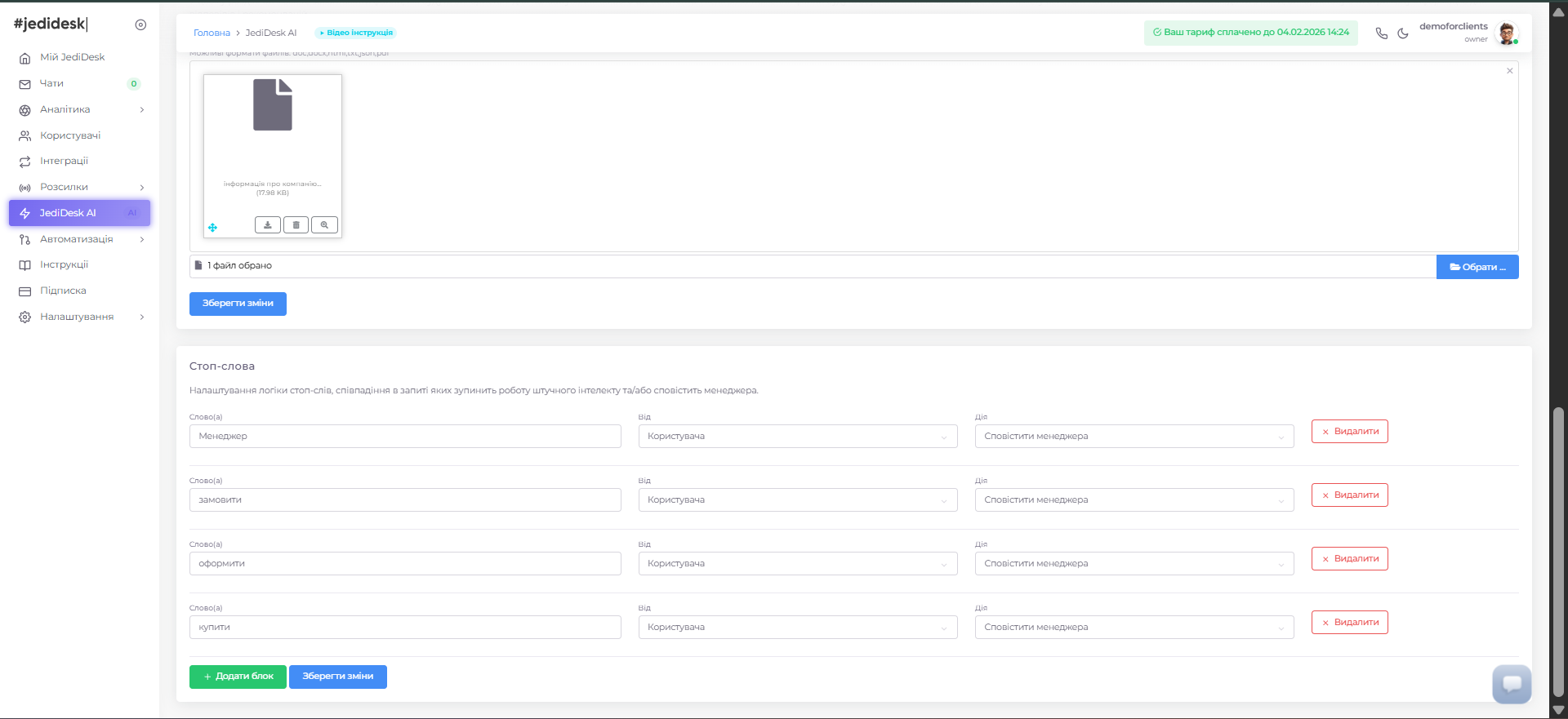Click 'Видалити' for the оформити stop-word

(1349, 559)
